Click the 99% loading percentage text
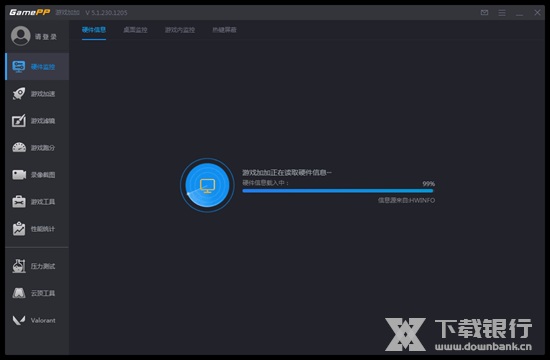This screenshot has width=550, height=360. point(429,184)
